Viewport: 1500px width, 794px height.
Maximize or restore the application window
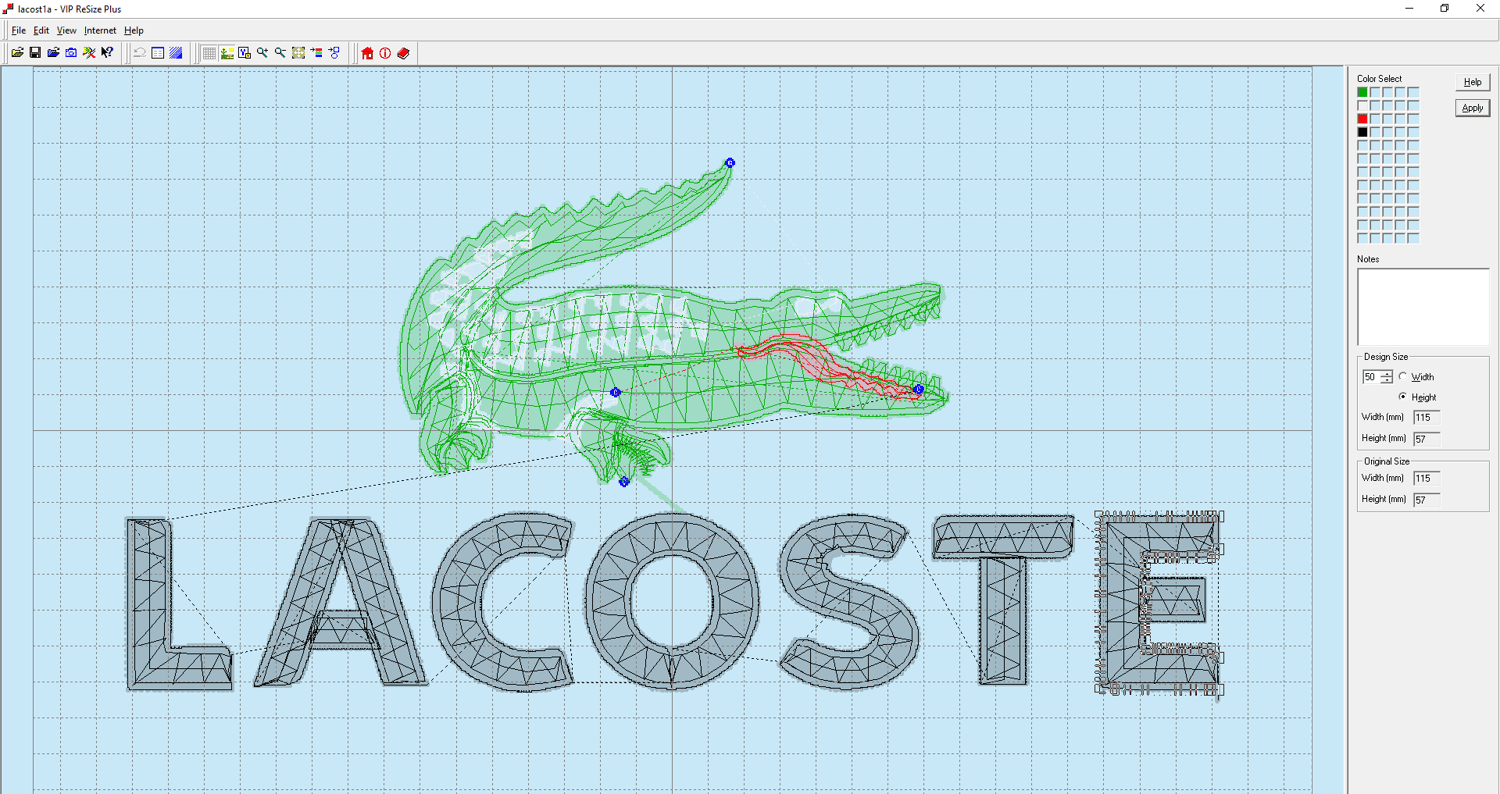click(x=1444, y=9)
